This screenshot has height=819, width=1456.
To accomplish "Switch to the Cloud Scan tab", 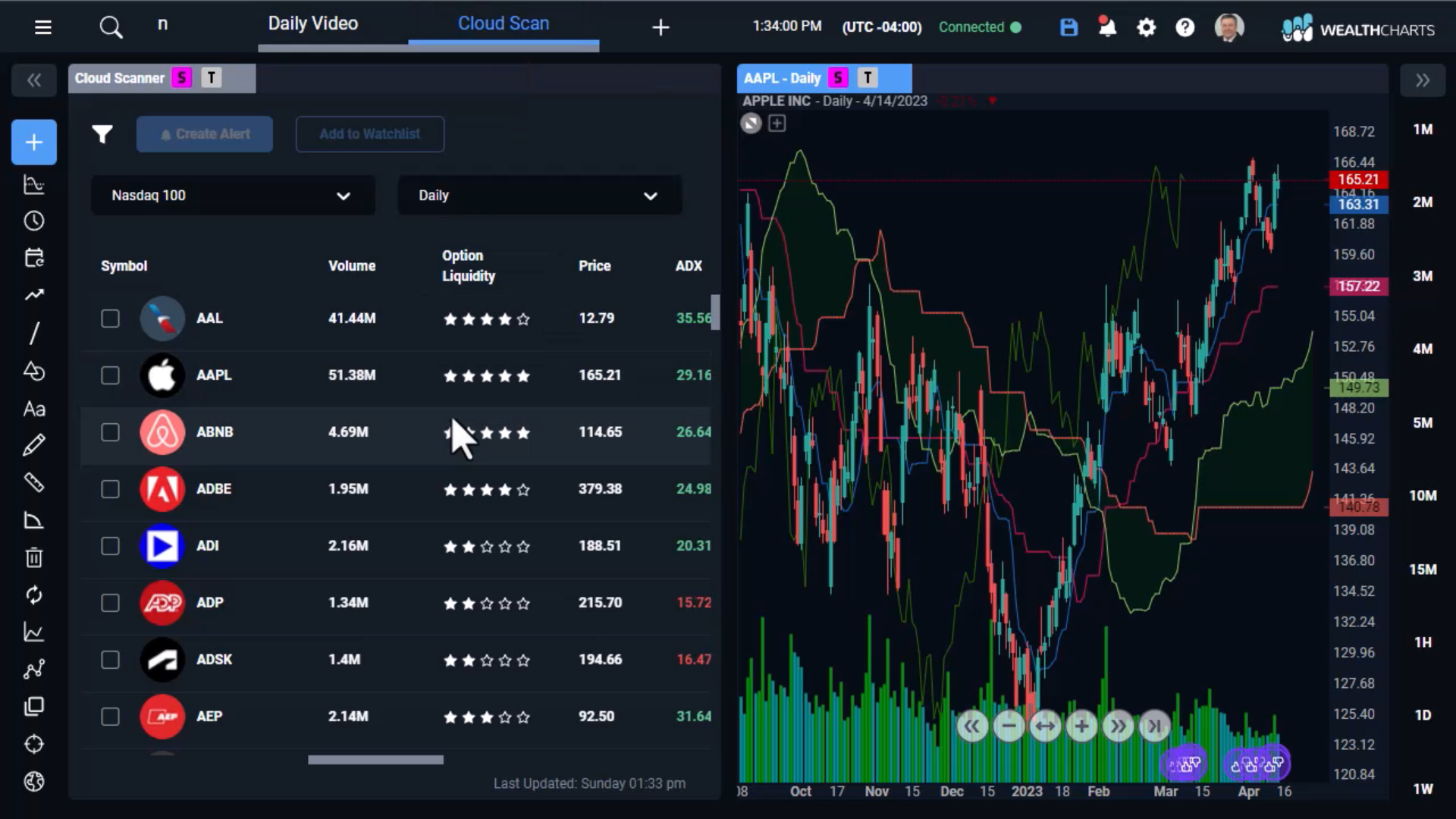I will point(504,24).
